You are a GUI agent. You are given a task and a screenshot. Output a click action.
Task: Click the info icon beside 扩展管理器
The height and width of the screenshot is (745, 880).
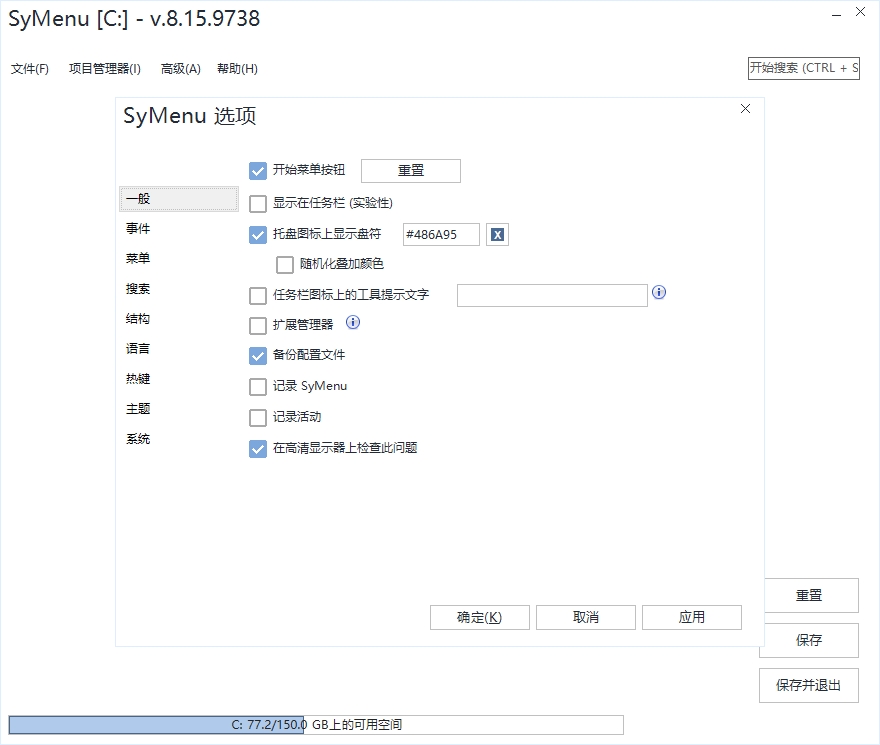pyautogui.click(x=352, y=322)
